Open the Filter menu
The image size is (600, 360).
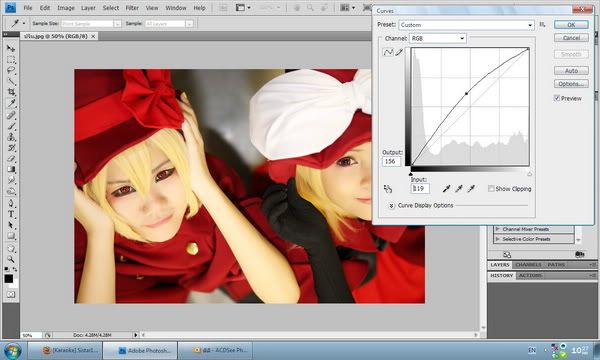tap(132, 8)
